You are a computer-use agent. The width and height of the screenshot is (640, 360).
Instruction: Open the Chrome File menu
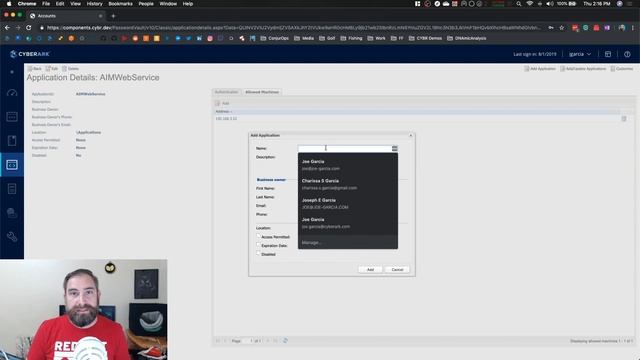[x=46, y=4]
